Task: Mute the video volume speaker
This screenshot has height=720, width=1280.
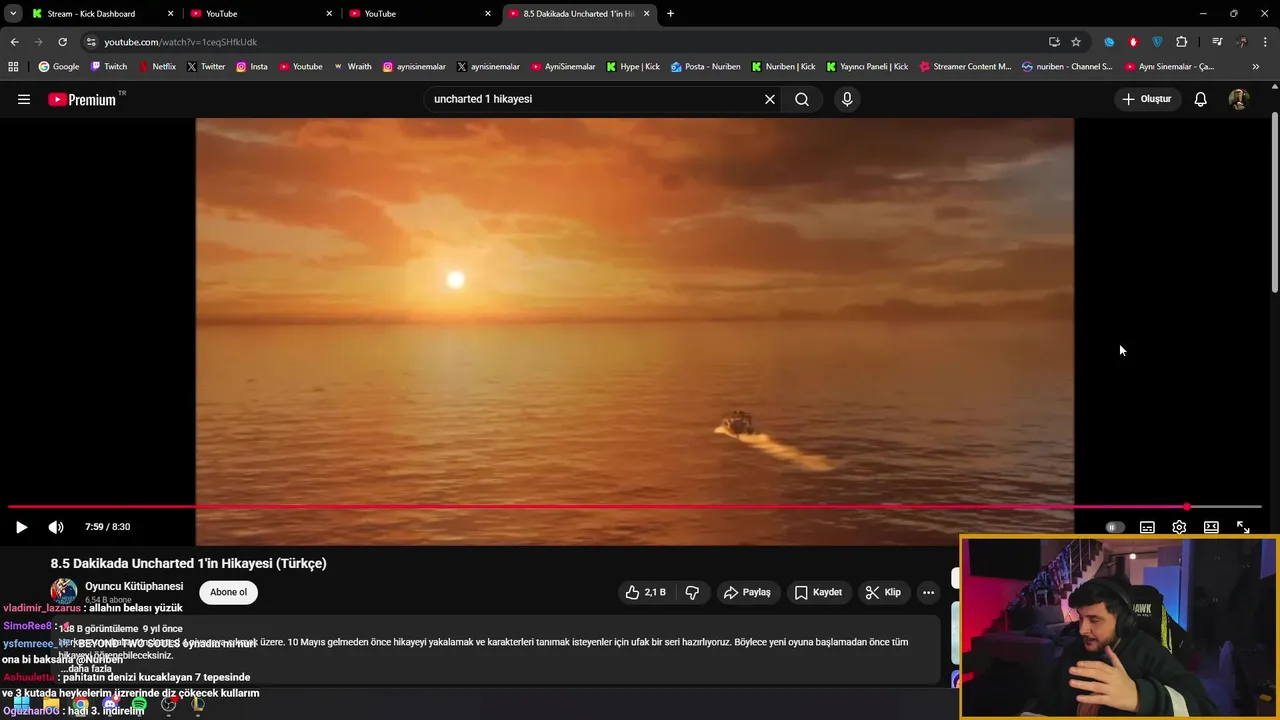Action: [56, 527]
